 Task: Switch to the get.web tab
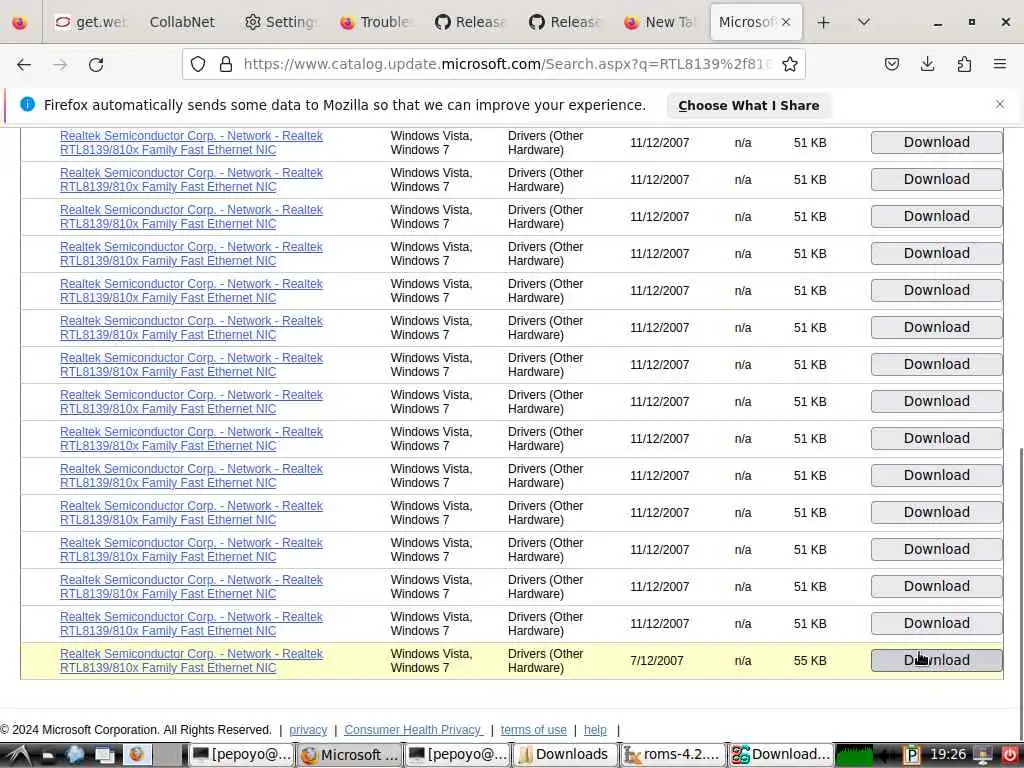[x=90, y=22]
